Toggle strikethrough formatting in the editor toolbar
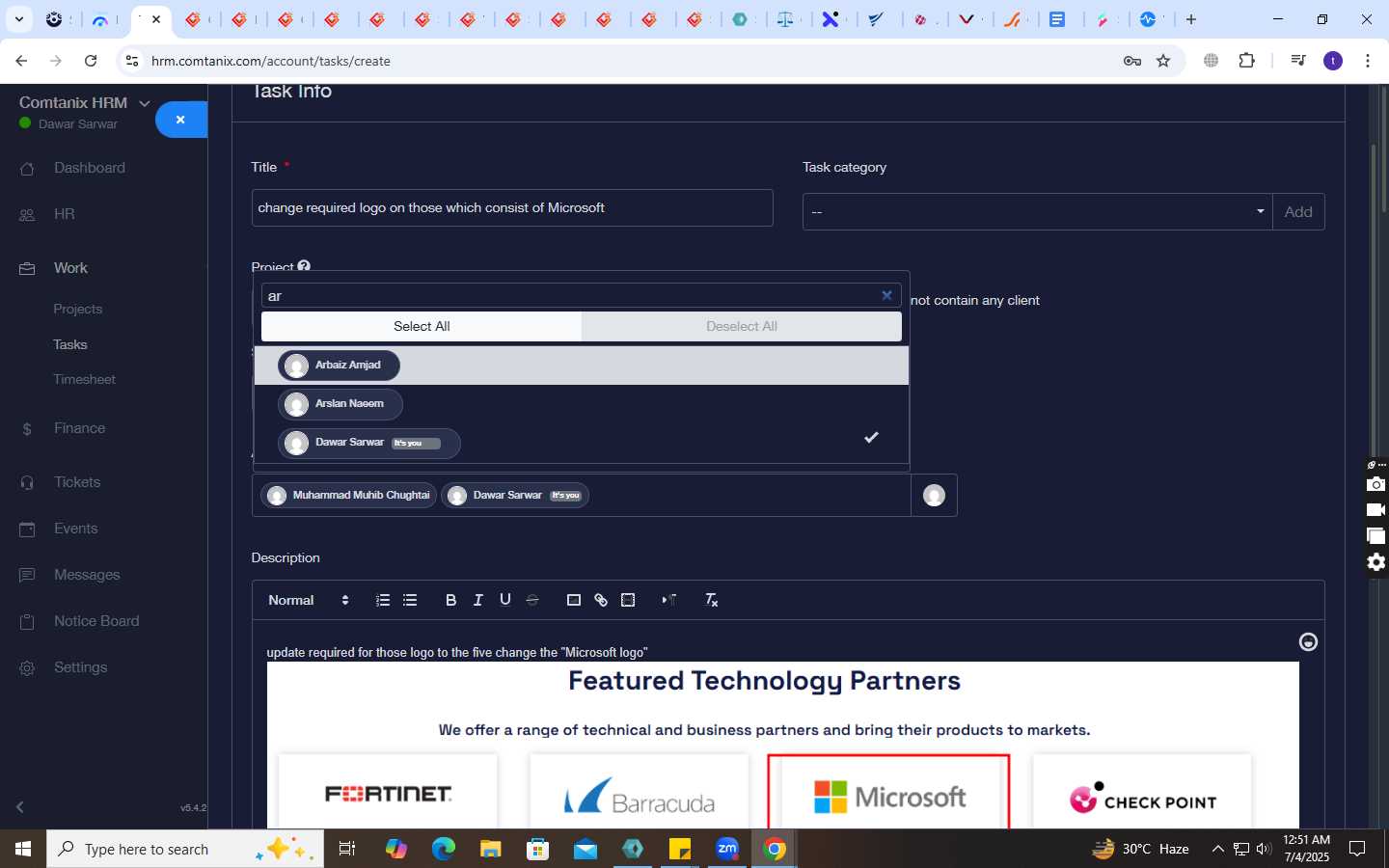 [531, 600]
